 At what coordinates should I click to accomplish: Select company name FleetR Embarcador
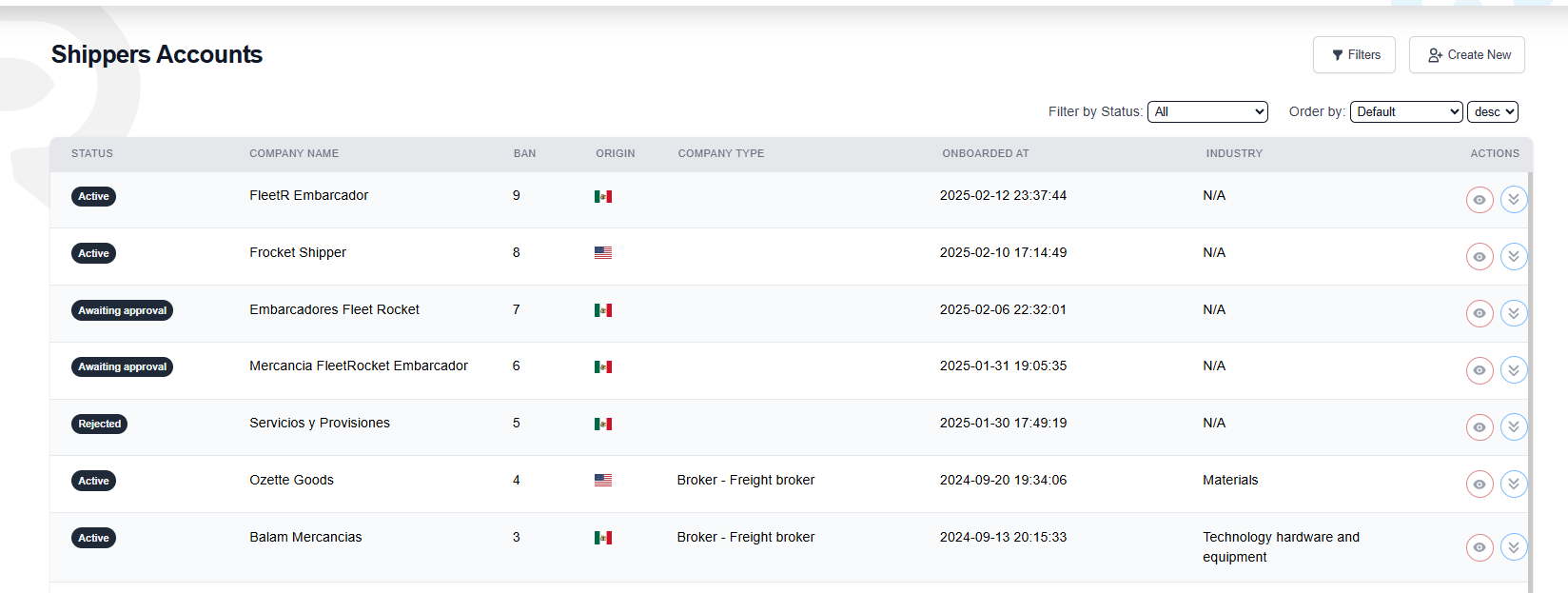point(308,195)
